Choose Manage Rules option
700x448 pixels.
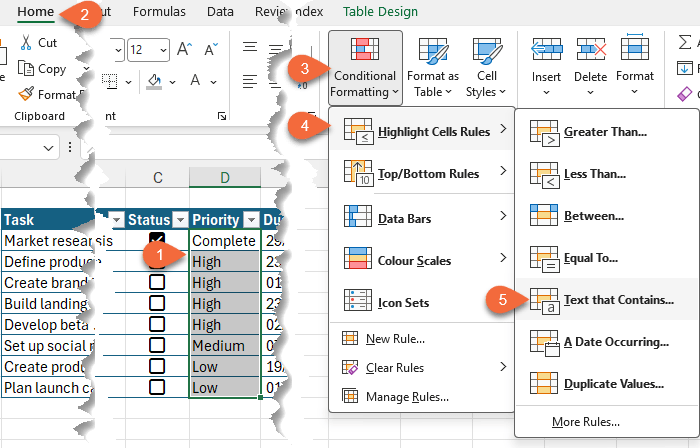coord(422,396)
